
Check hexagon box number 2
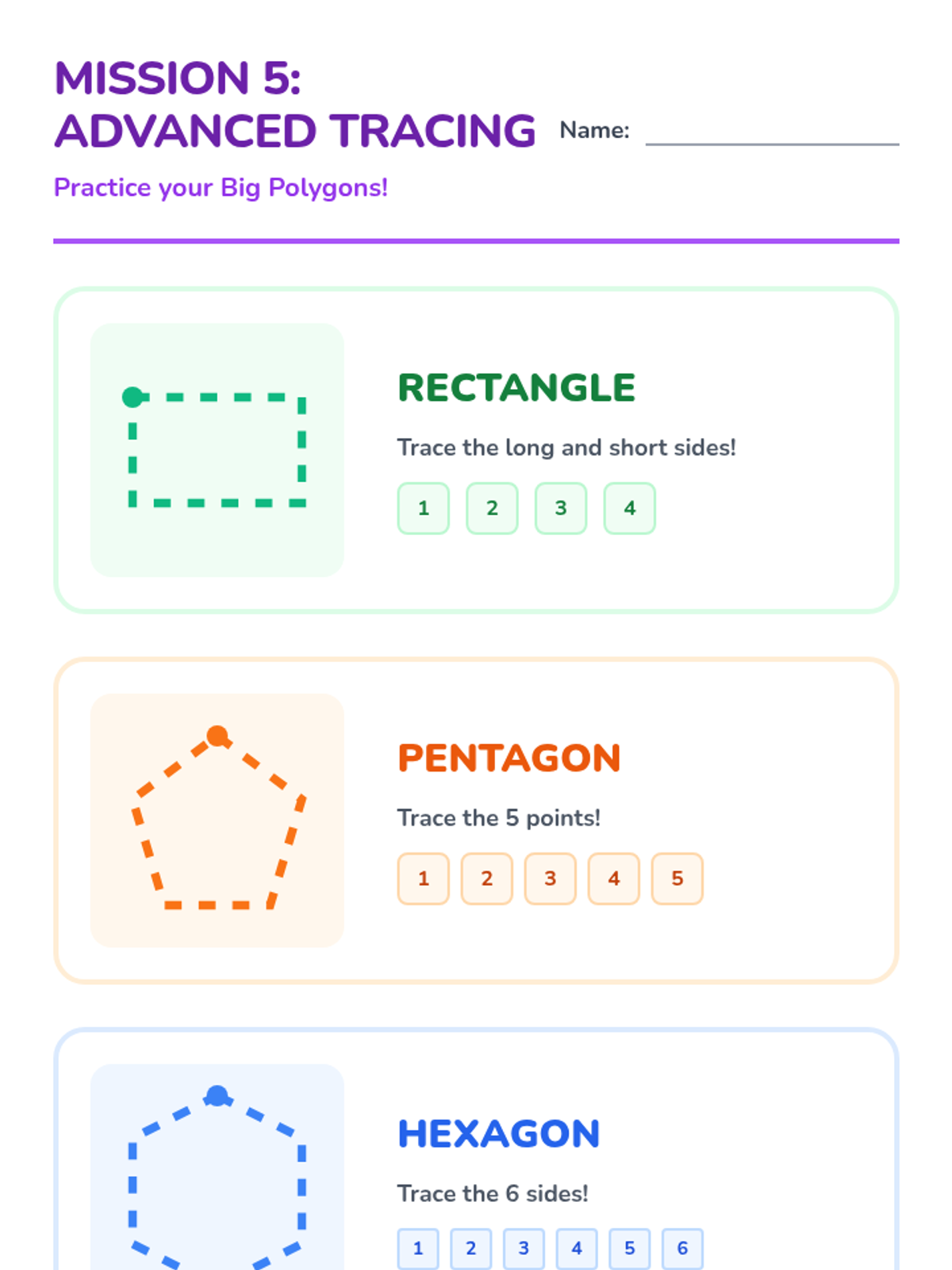pyautogui.click(x=470, y=1249)
